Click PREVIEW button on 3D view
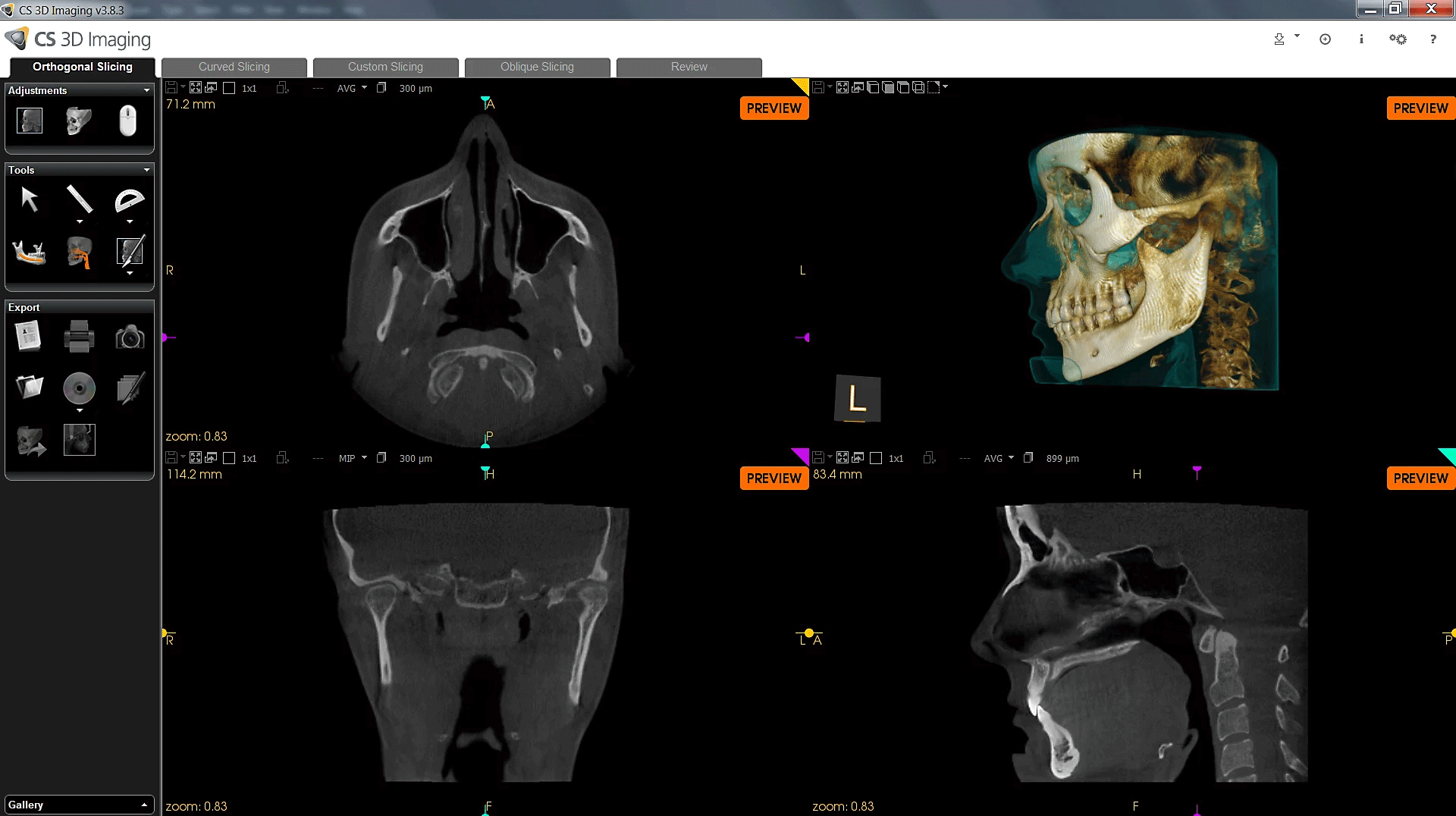 1420,108
